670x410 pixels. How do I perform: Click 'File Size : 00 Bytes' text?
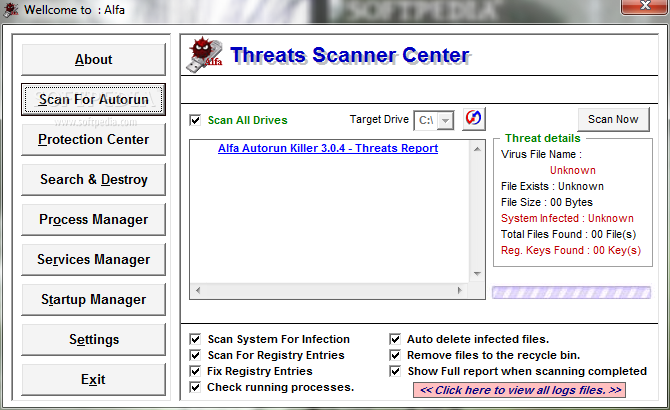(x=547, y=202)
